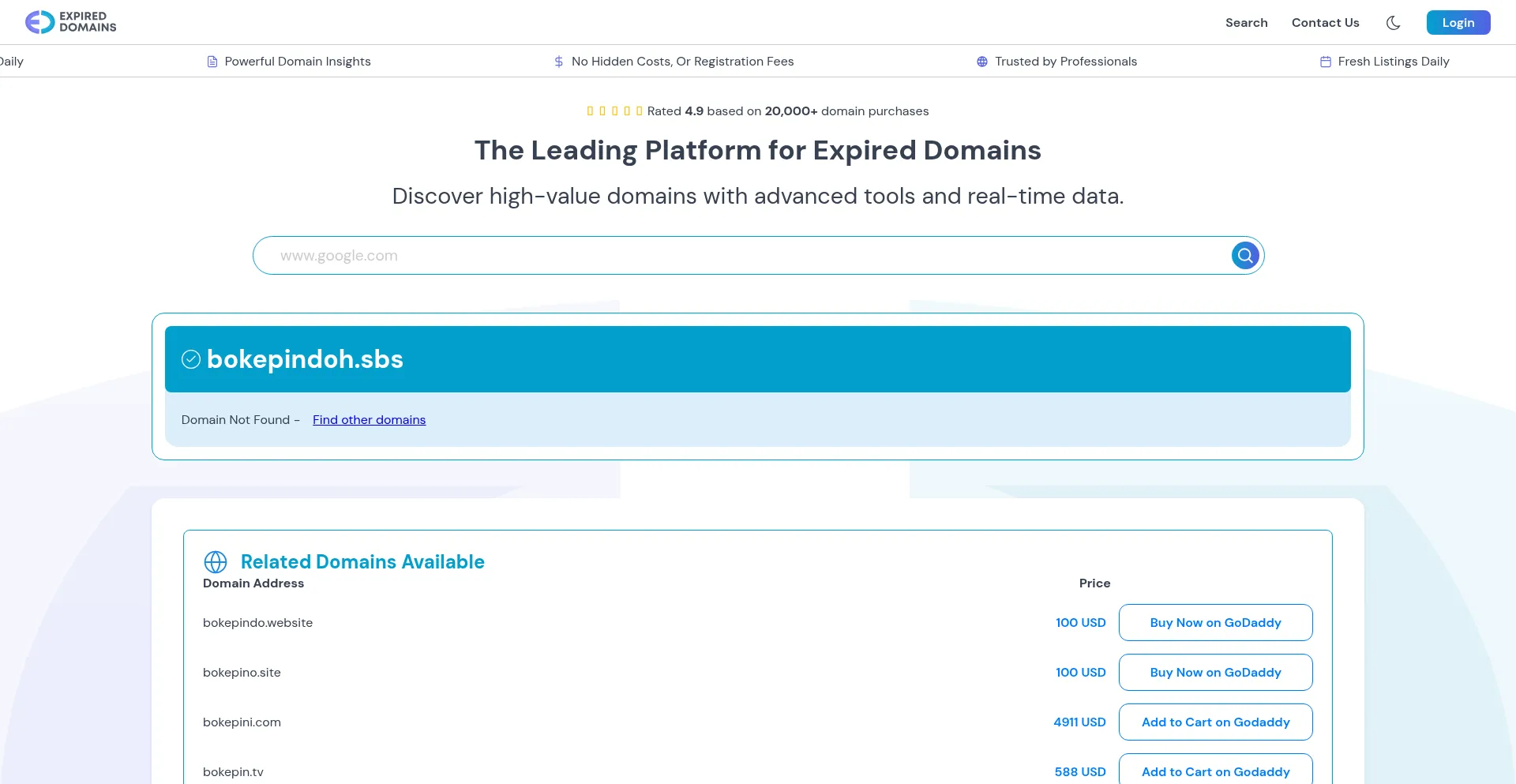Click the document icon beside Powerful Domain Insights
The width and height of the screenshot is (1516, 784).
click(212, 62)
